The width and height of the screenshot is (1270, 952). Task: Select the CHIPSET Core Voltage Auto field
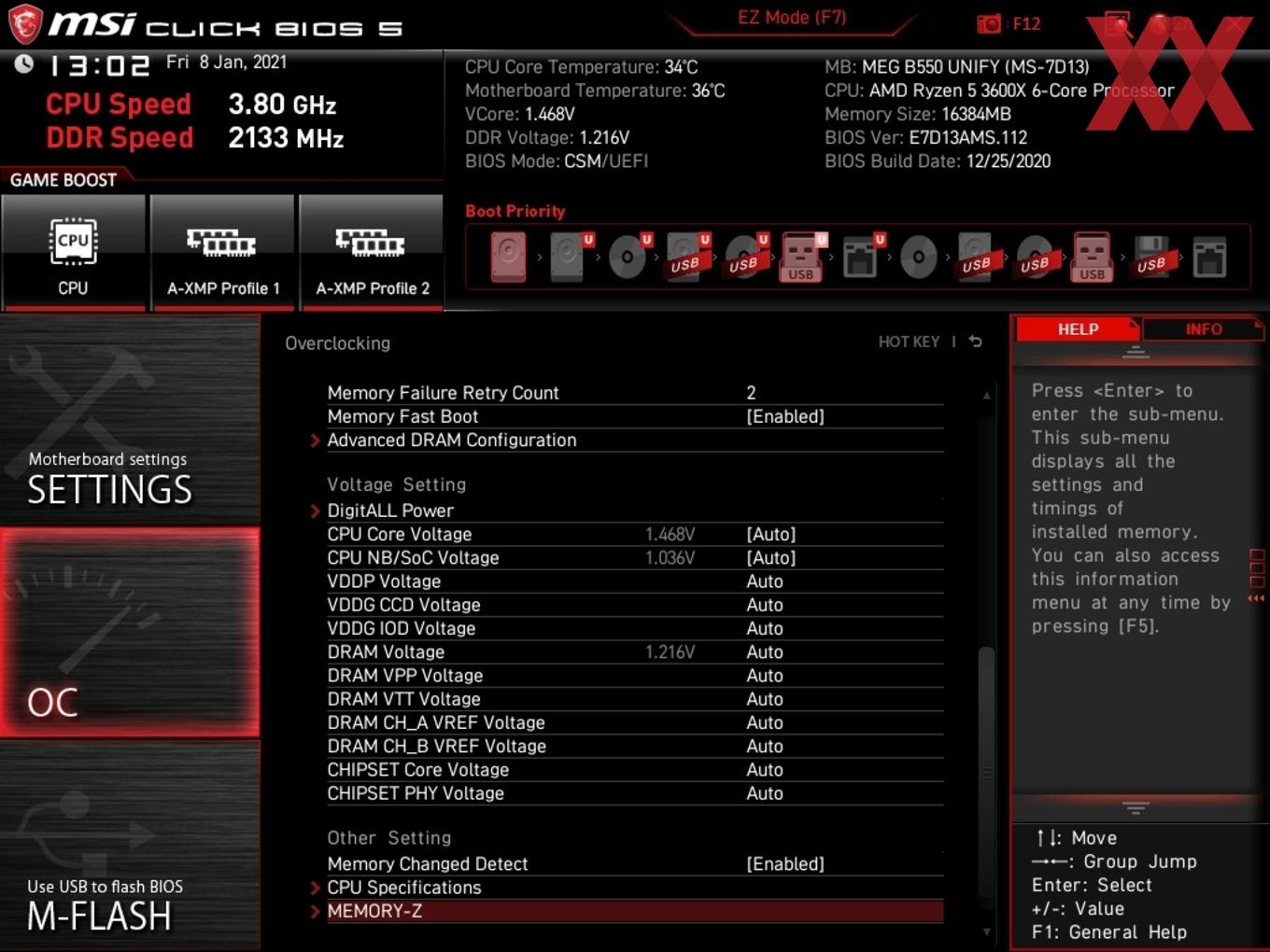pos(764,769)
